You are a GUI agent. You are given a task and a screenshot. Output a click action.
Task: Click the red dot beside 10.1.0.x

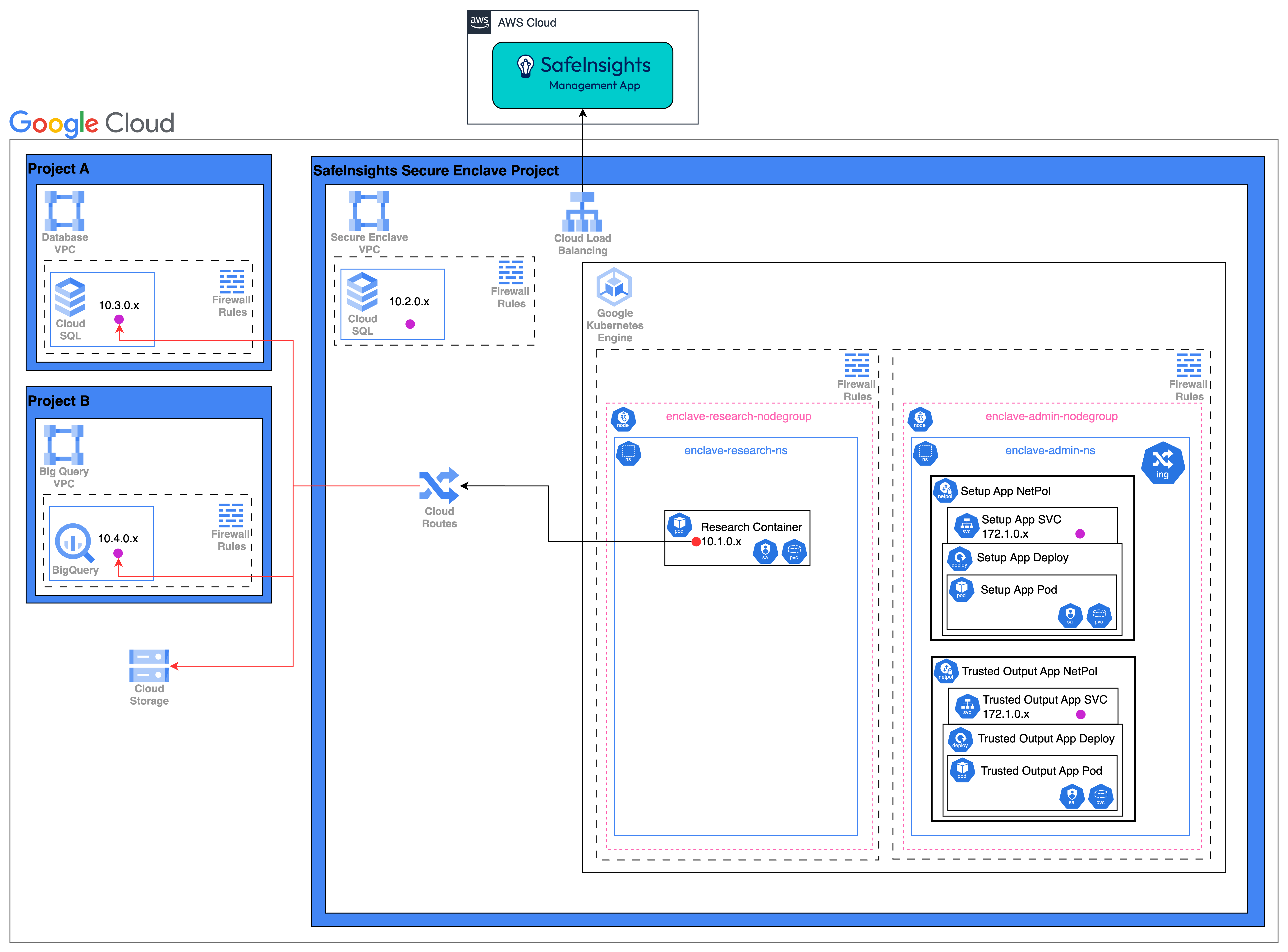point(696,542)
